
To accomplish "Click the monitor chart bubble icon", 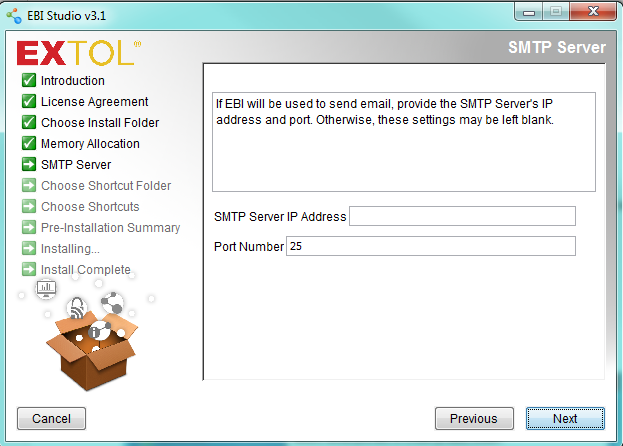I will pos(46,289).
